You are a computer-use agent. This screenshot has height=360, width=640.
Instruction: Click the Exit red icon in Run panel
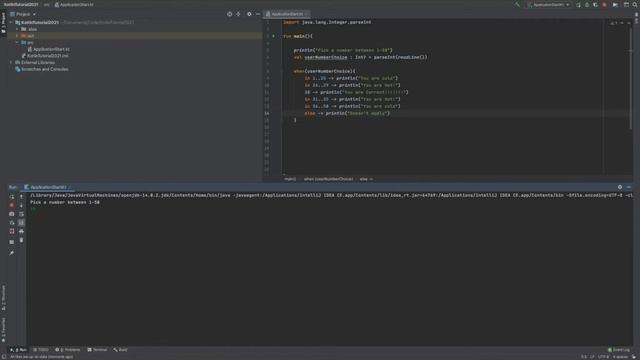click(x=12, y=231)
